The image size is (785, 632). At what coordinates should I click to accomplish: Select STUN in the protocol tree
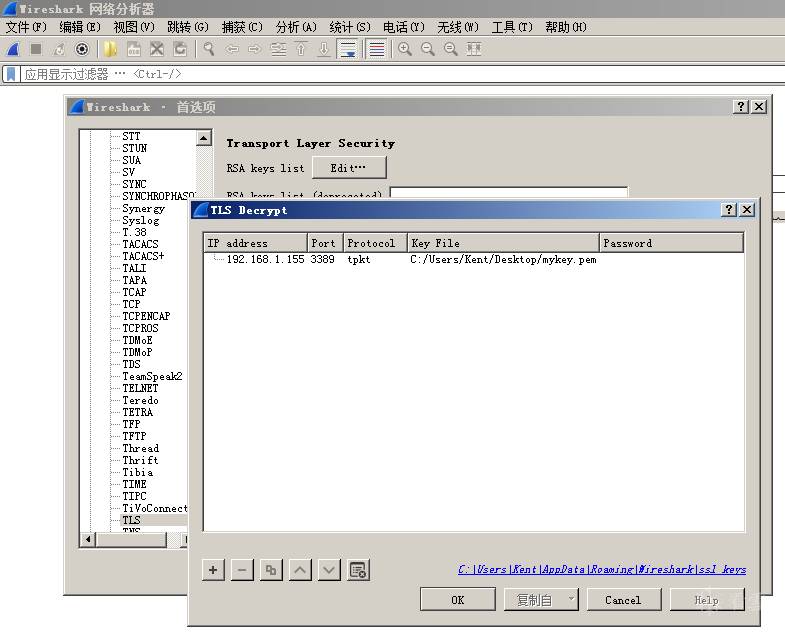click(135, 148)
